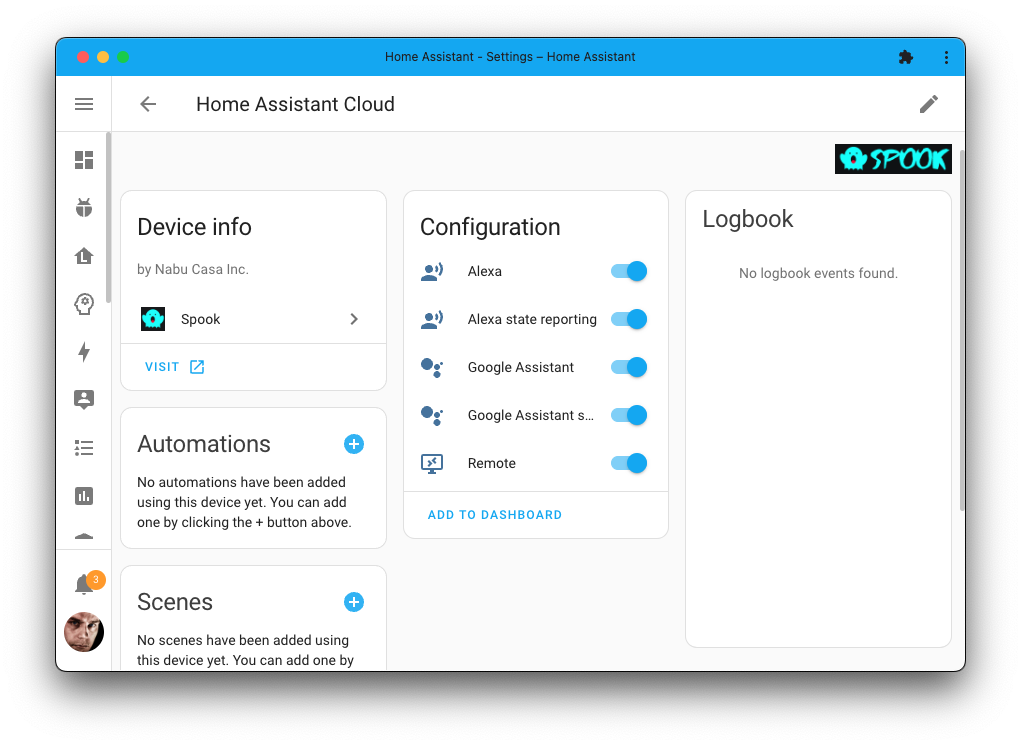Click the Spook logo banner at top right

[893, 158]
